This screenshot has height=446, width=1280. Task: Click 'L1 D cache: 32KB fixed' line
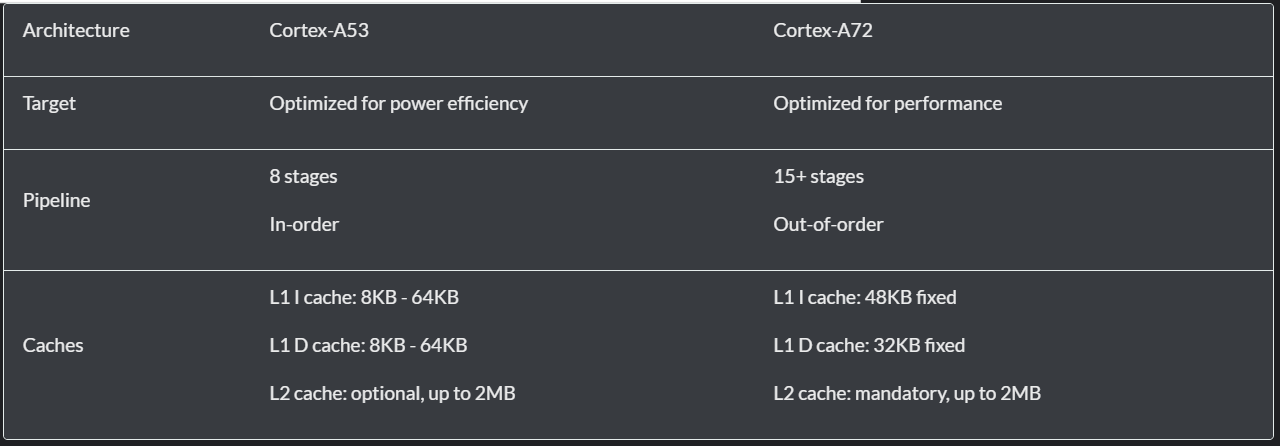869,345
